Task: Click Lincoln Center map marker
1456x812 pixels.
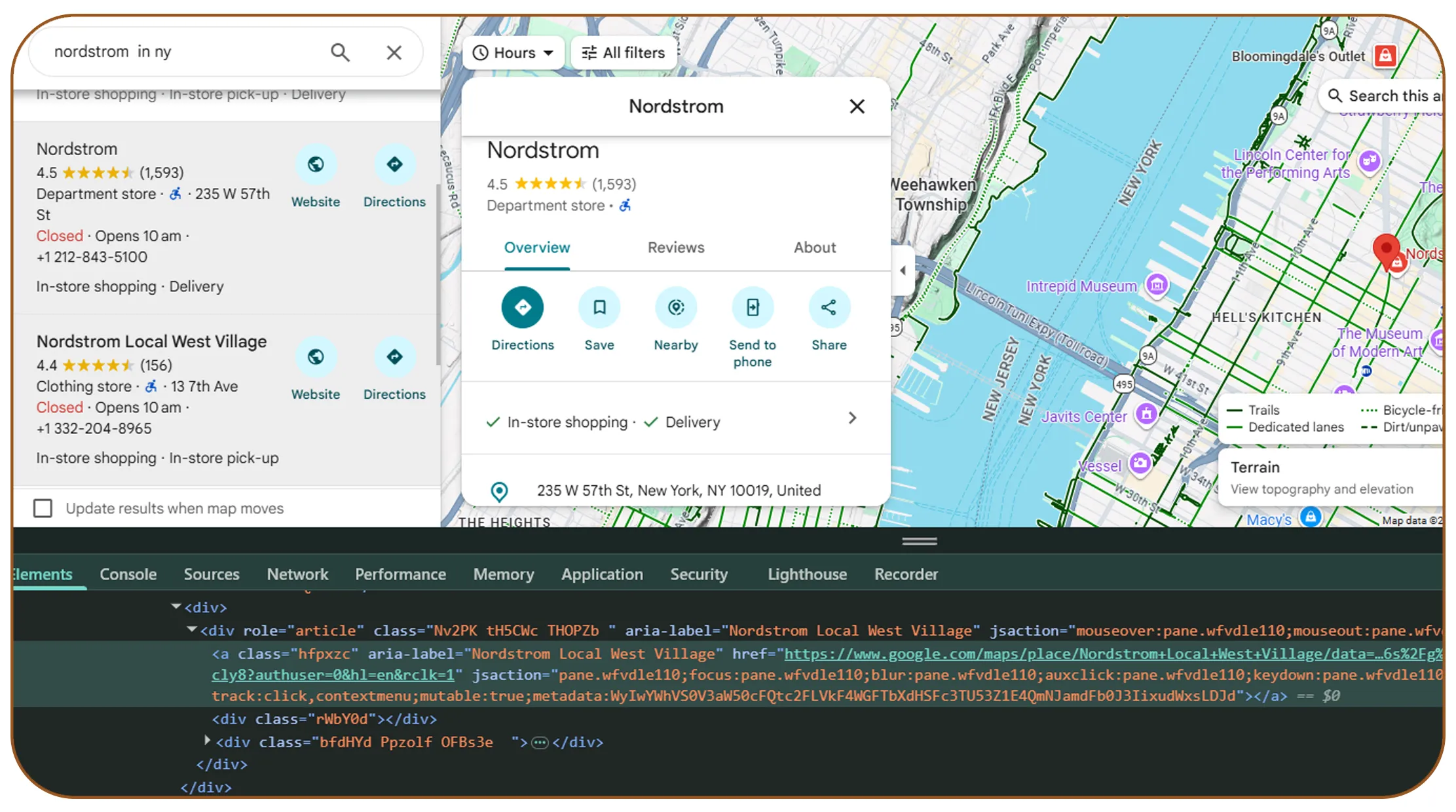Action: click(1370, 160)
